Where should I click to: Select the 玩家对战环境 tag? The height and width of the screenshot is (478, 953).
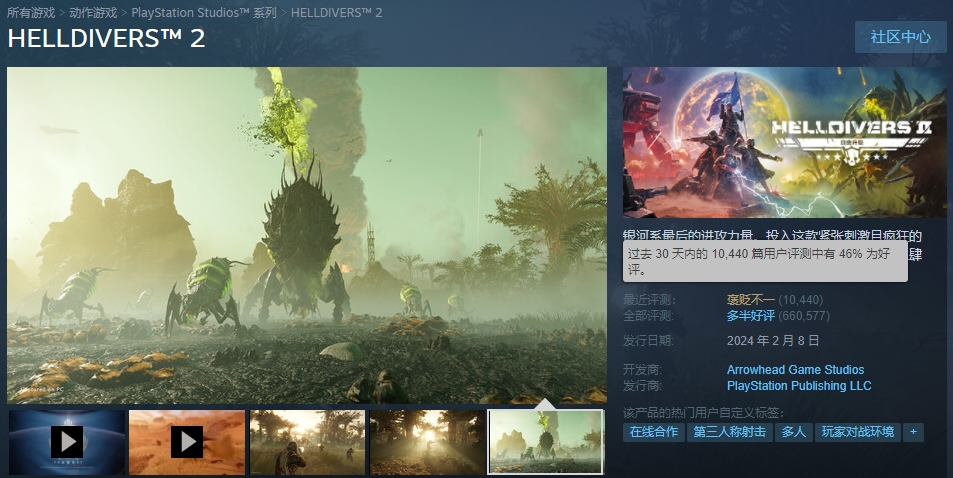coord(858,432)
